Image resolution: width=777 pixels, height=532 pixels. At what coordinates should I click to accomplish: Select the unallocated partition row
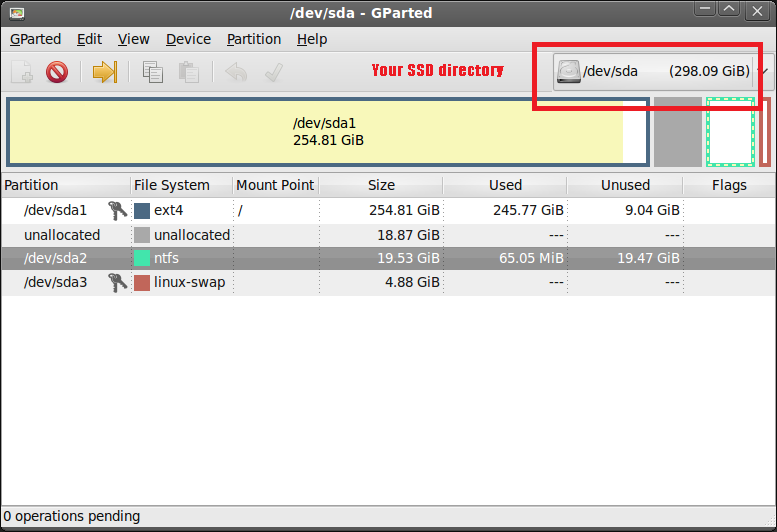[x=388, y=235]
